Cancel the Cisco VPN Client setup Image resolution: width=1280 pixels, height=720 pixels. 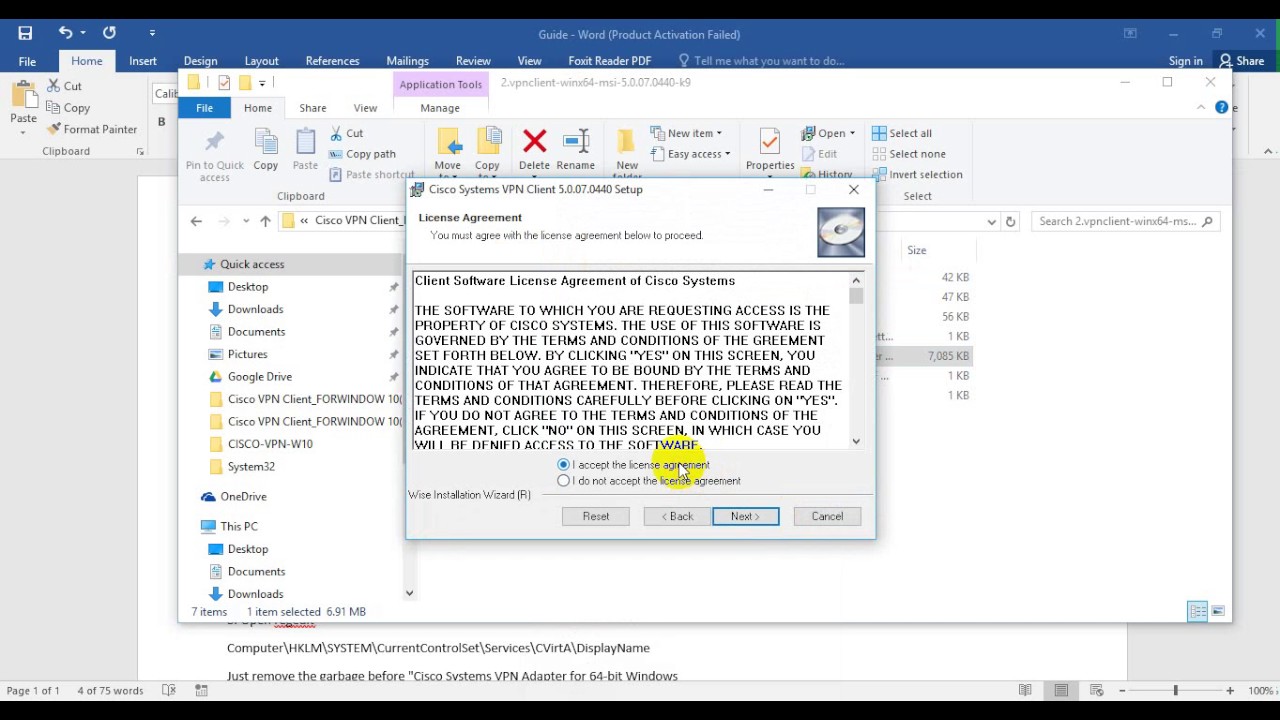click(827, 516)
